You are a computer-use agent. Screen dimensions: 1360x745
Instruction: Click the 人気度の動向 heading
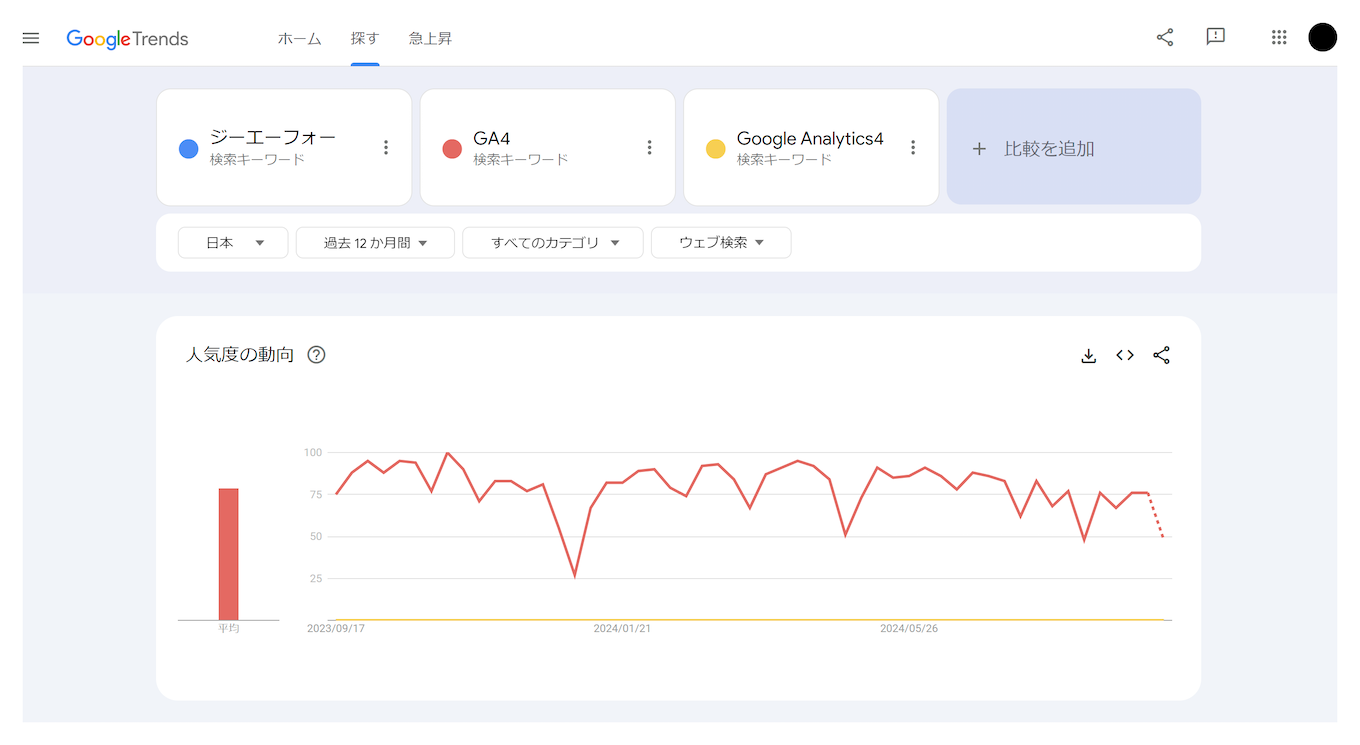[x=240, y=355]
